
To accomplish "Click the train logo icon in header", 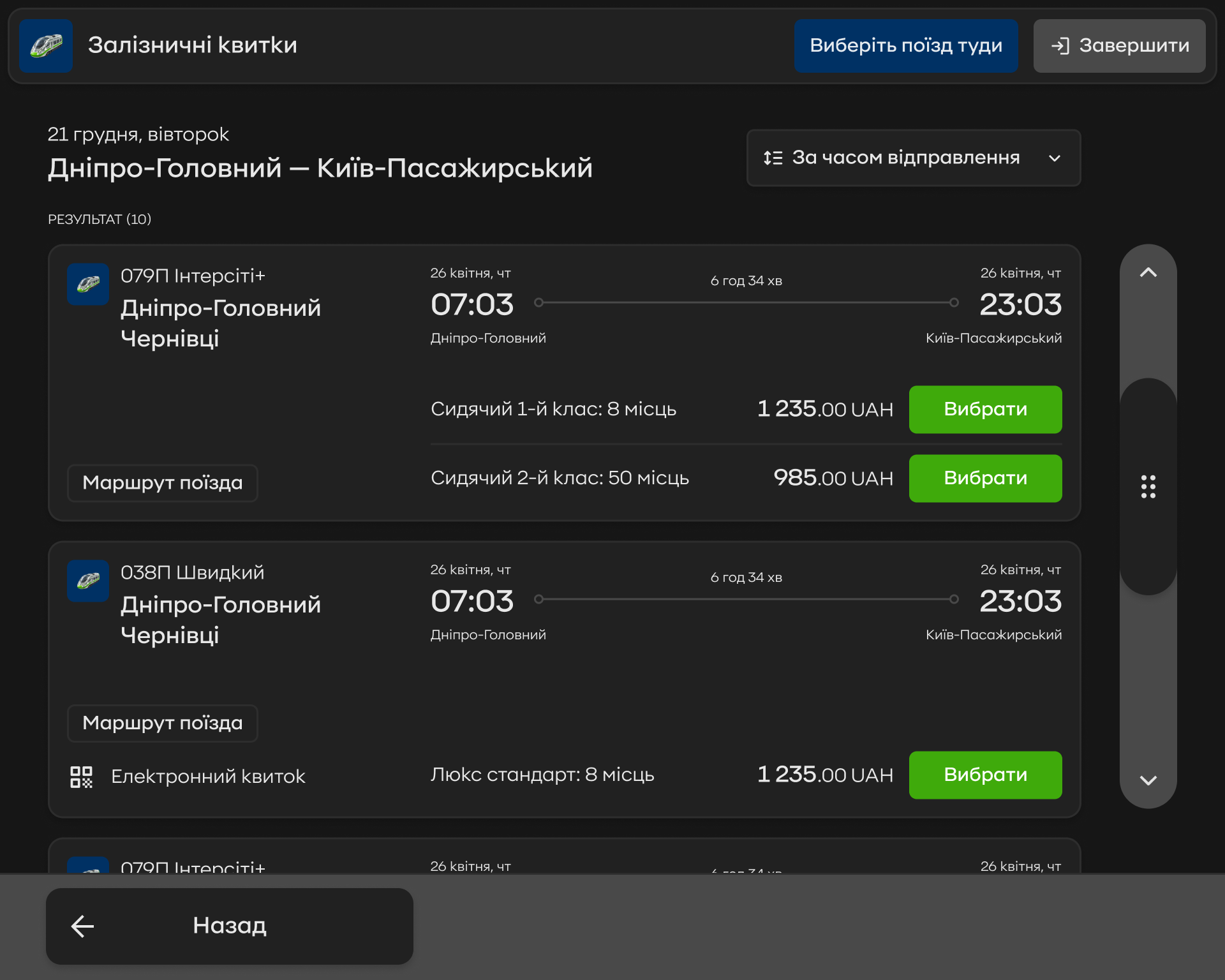I will (x=46, y=45).
